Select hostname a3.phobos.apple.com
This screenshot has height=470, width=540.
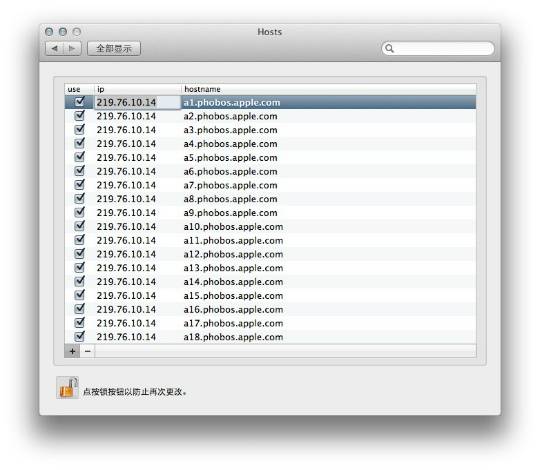230,130
